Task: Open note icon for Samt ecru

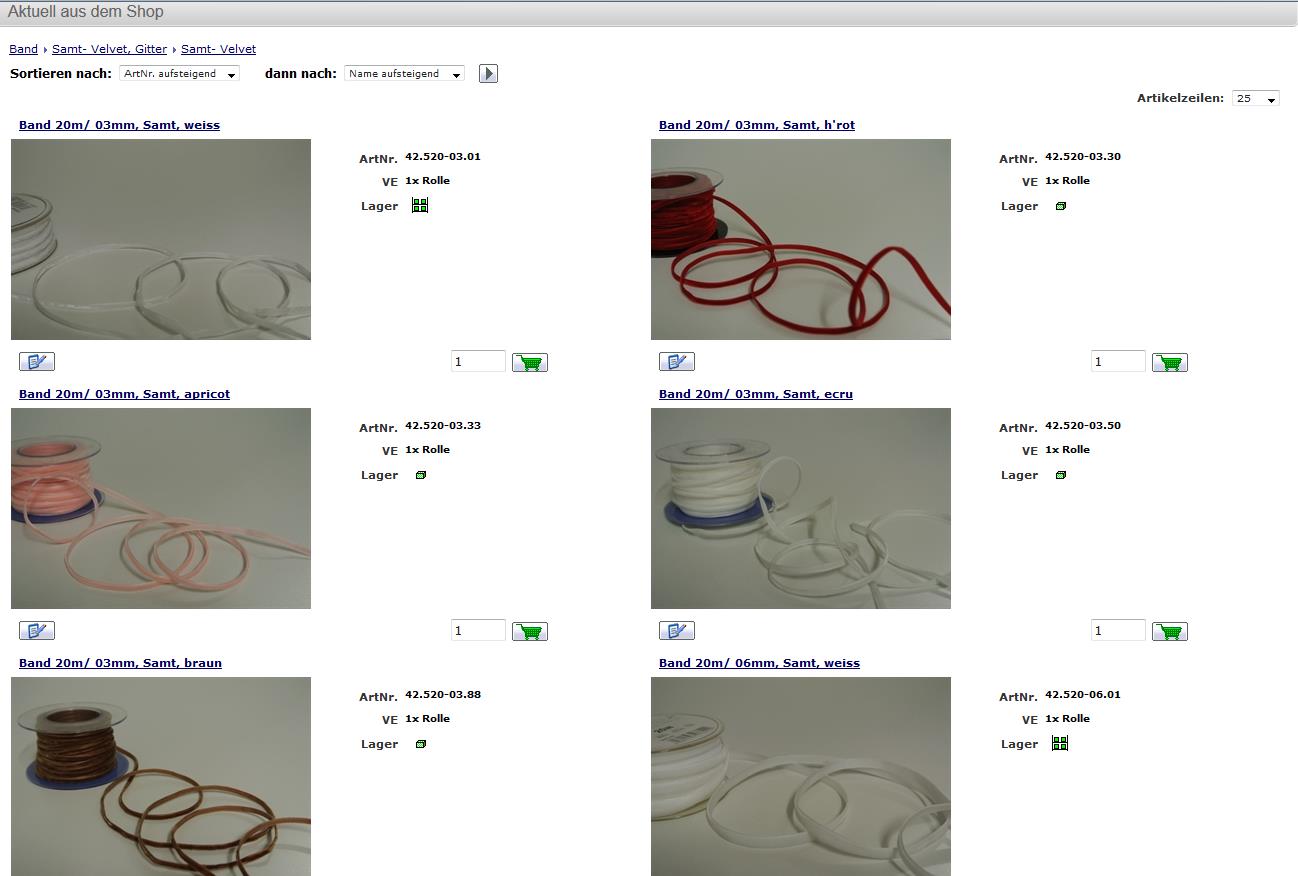Action: (x=677, y=630)
